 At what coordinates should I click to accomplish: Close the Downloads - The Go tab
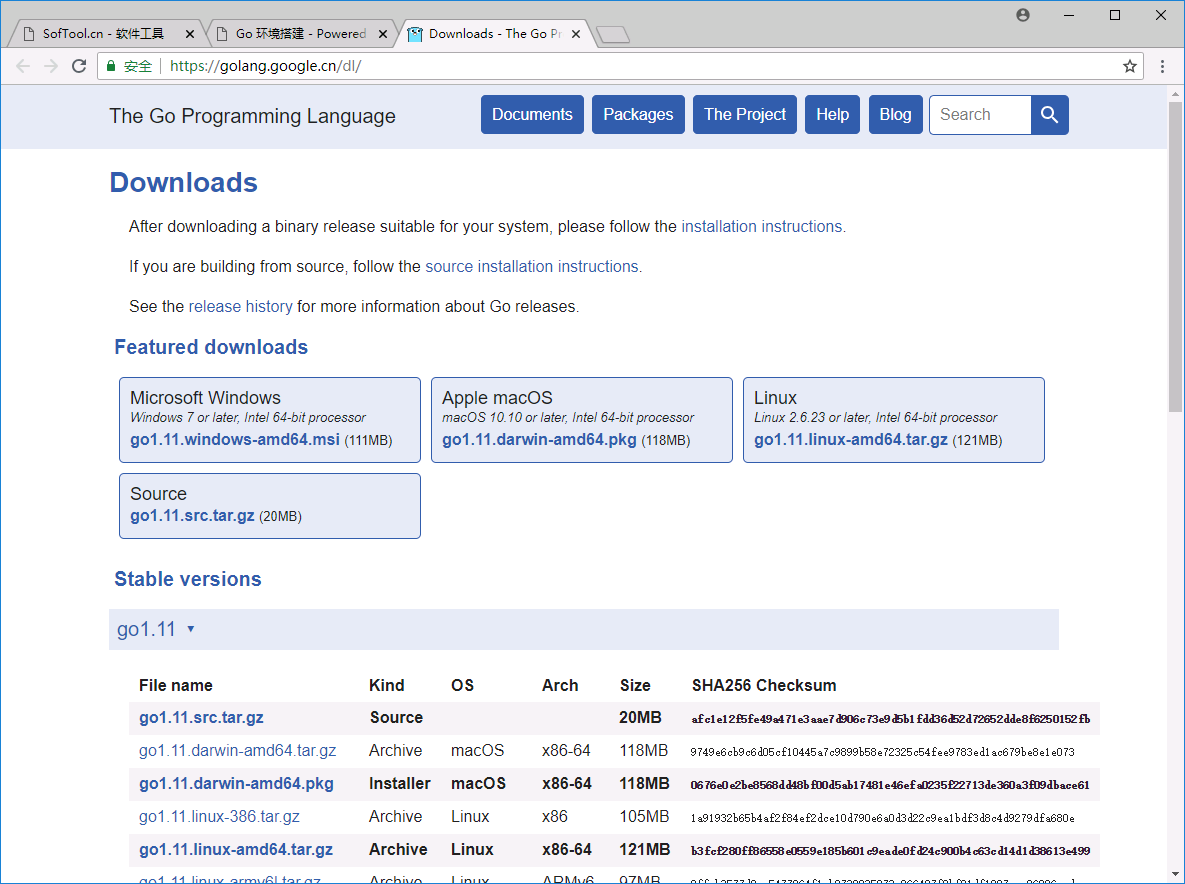point(576,34)
